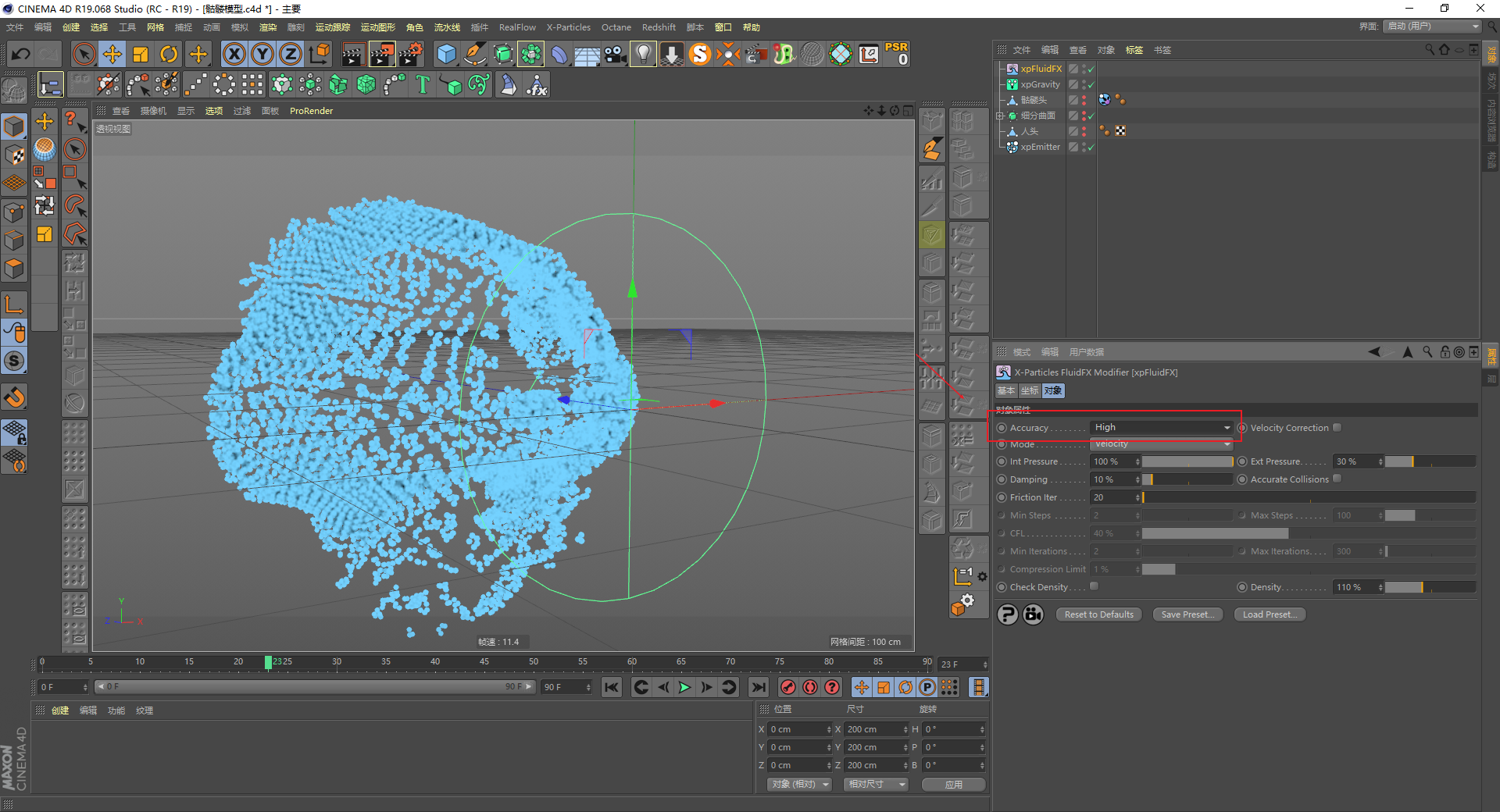Viewport: 1500px width, 812px height.
Task: Switch to the 坐标 attribute tab
Action: click(x=1030, y=390)
